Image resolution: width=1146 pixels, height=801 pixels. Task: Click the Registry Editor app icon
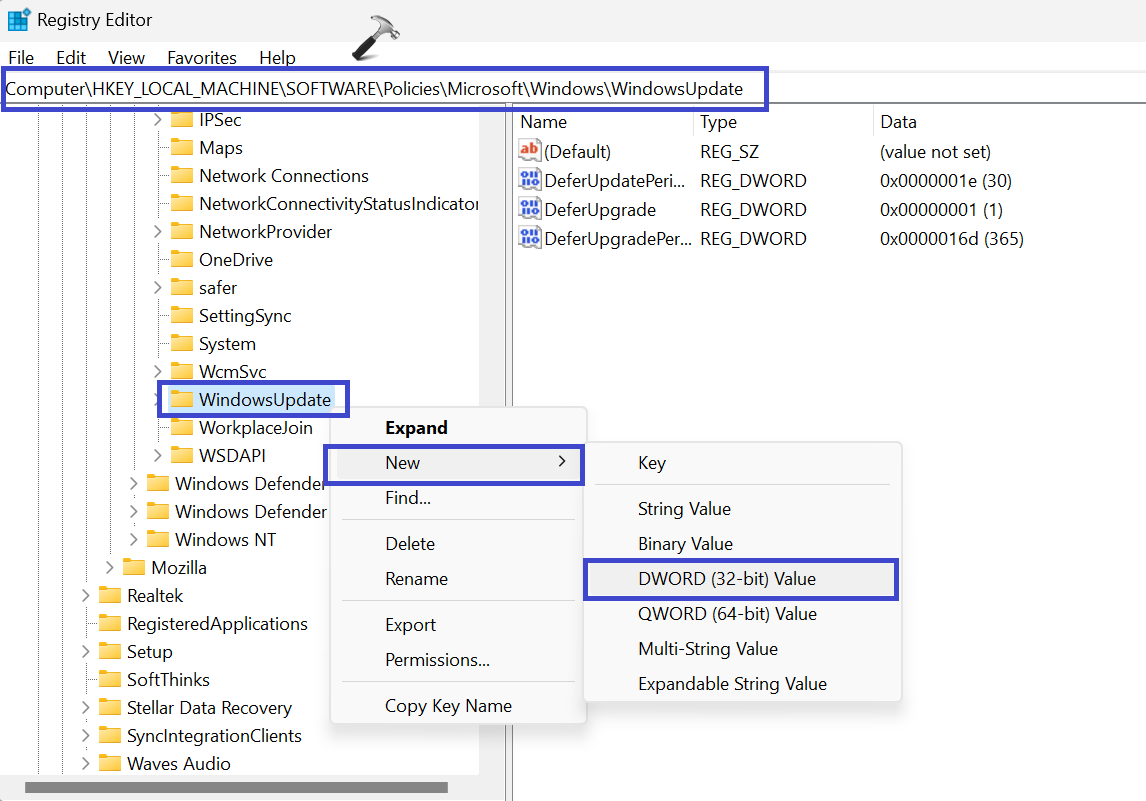coord(18,20)
